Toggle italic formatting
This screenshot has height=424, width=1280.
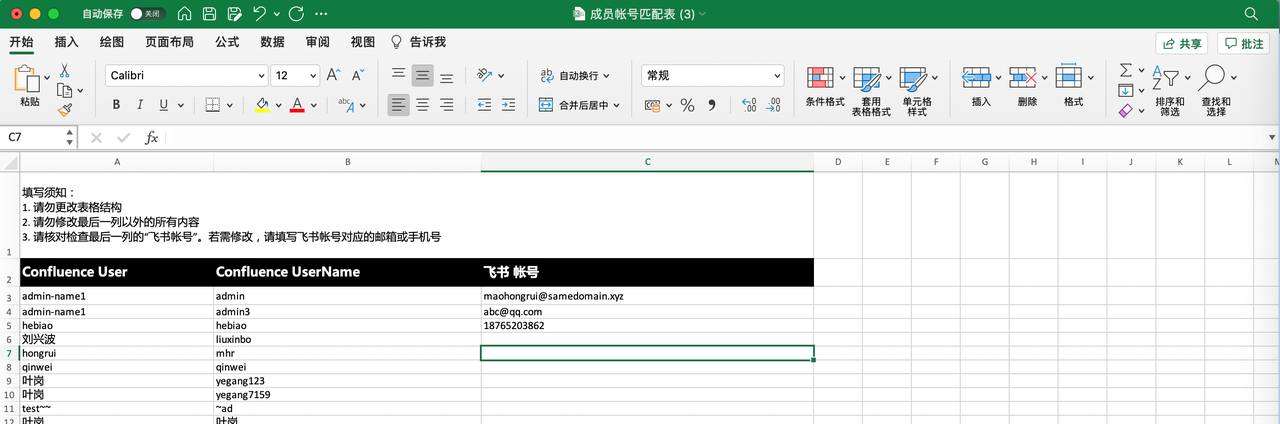[x=140, y=105]
